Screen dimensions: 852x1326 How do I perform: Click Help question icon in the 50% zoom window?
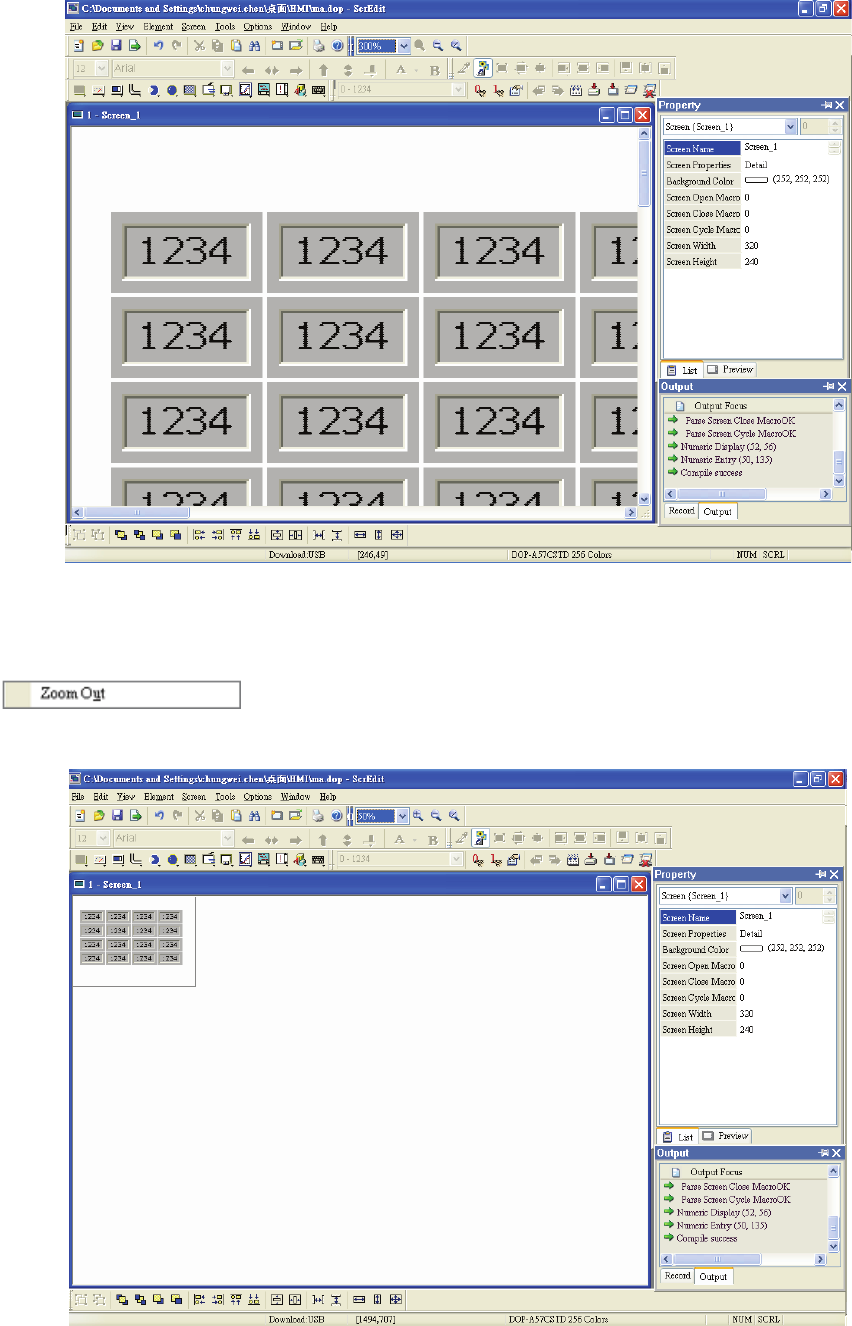[337, 815]
